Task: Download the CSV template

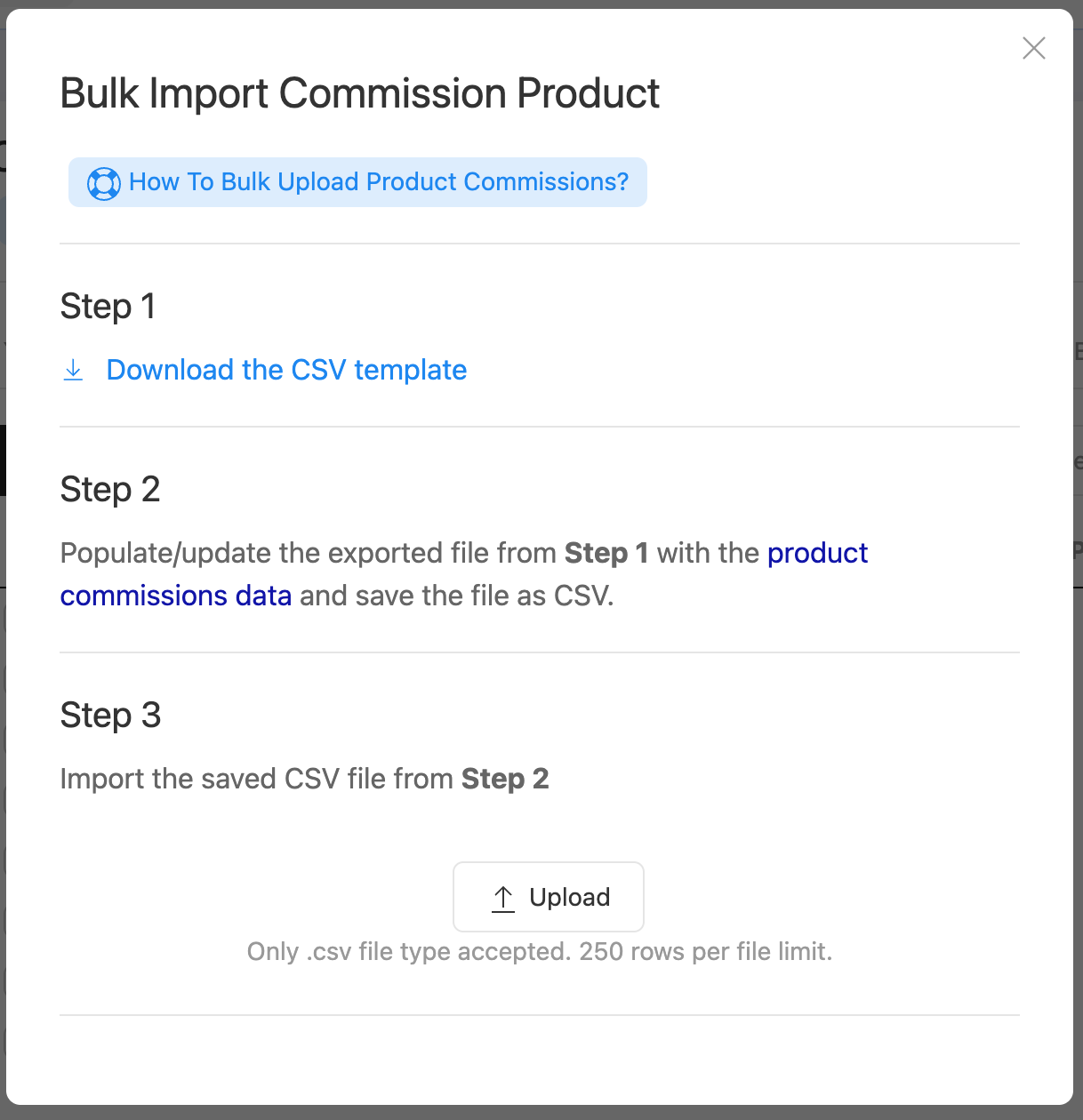Action: tap(286, 371)
